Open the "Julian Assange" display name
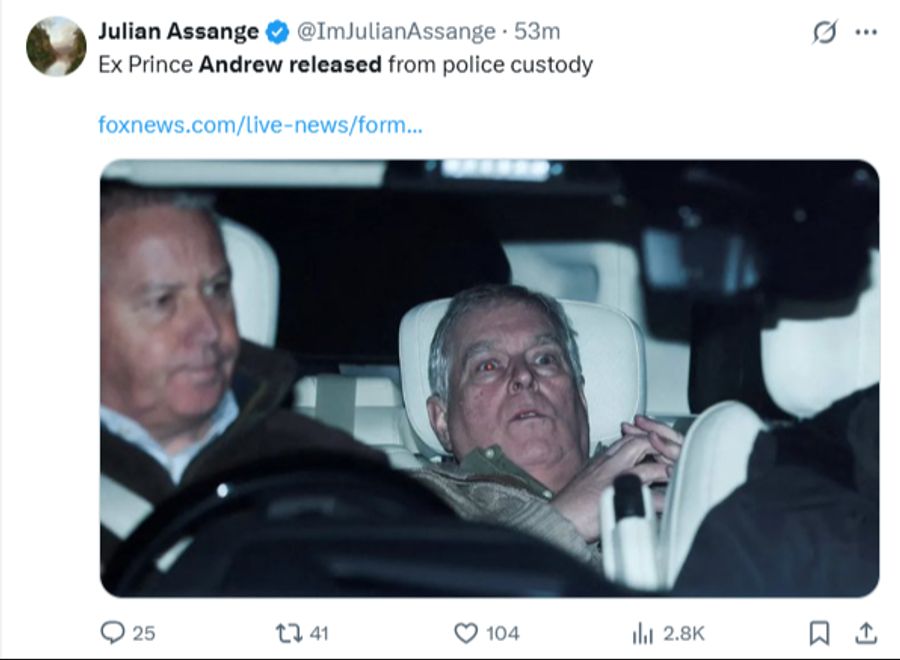This screenshot has width=900, height=660. [x=178, y=32]
